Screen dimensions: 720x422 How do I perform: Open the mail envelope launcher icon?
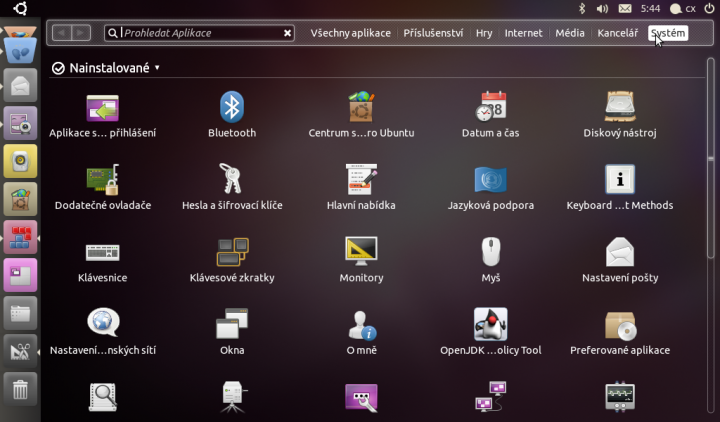click(x=20, y=85)
